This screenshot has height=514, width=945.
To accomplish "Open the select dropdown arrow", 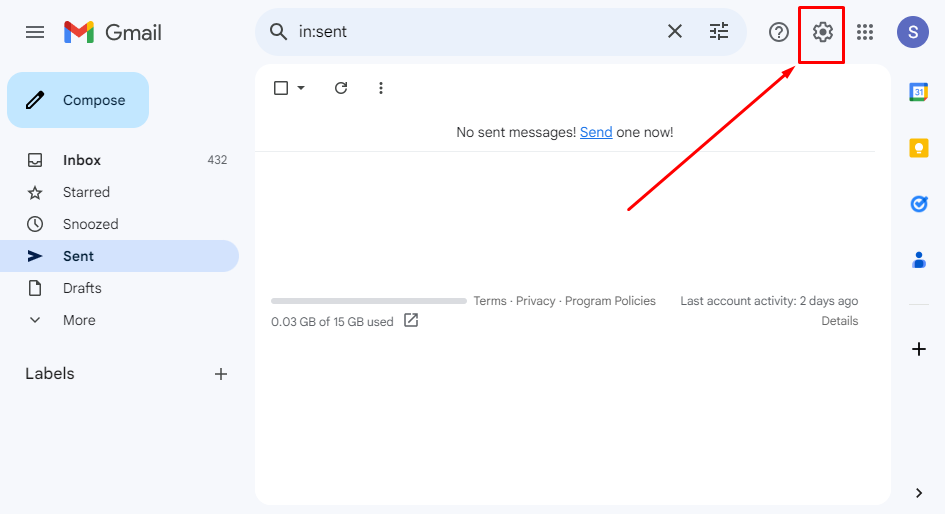I will click(301, 88).
